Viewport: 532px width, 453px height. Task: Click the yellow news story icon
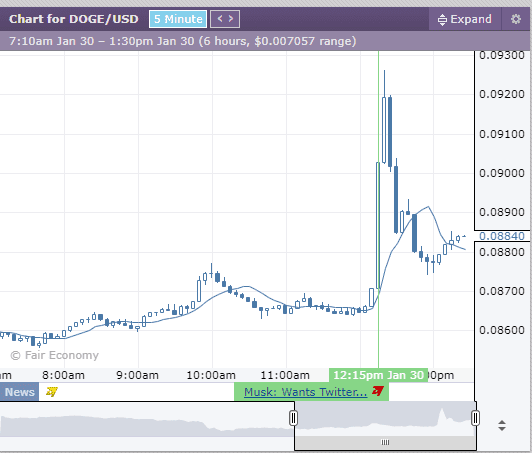(52, 392)
